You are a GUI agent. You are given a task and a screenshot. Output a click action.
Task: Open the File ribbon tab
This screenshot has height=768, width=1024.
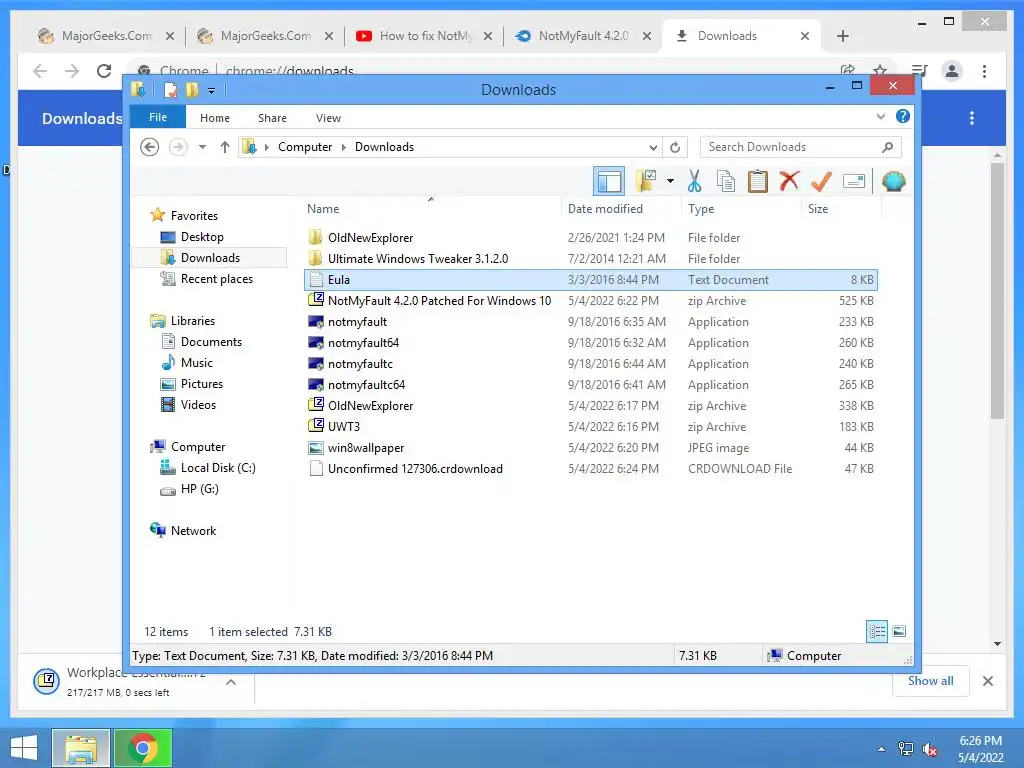coord(158,118)
